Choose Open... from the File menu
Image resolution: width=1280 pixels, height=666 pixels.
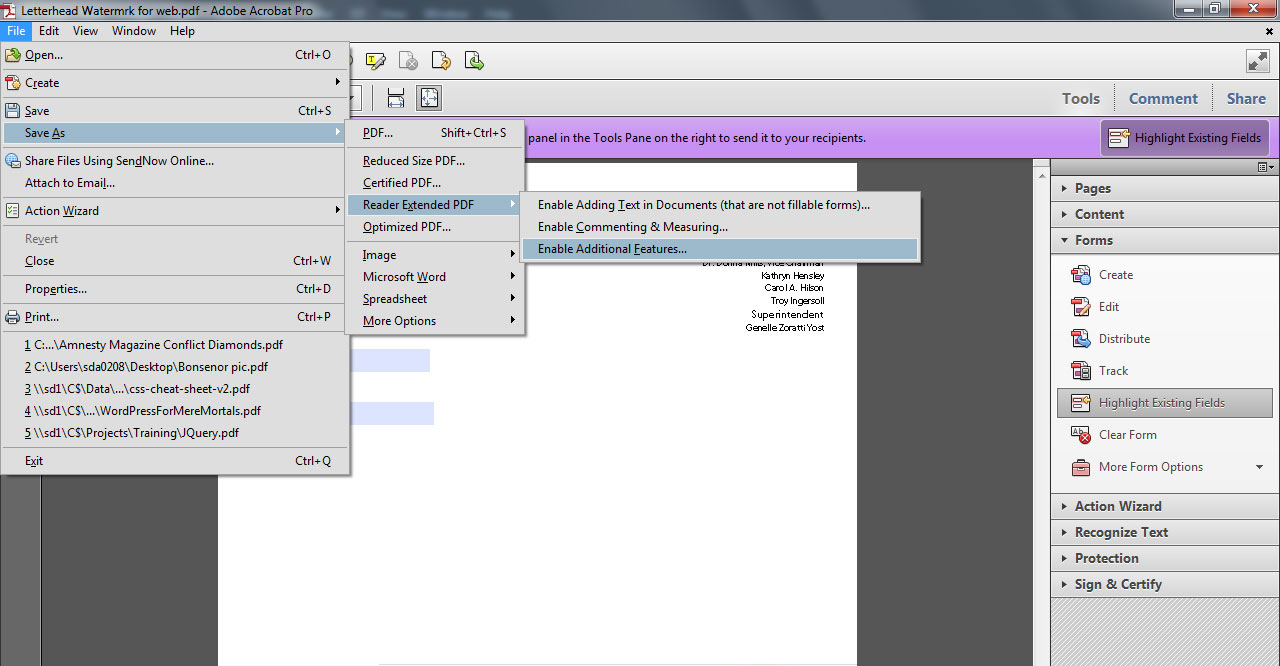(x=175, y=55)
